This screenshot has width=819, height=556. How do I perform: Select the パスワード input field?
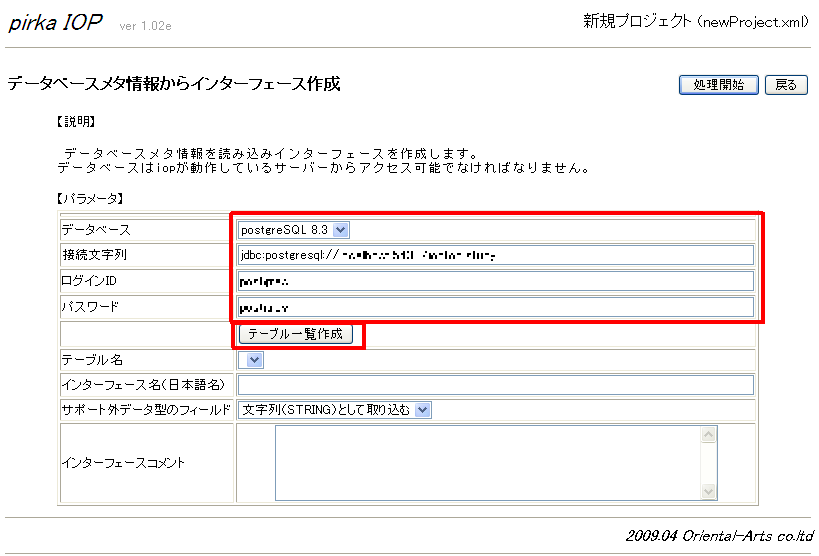495,307
